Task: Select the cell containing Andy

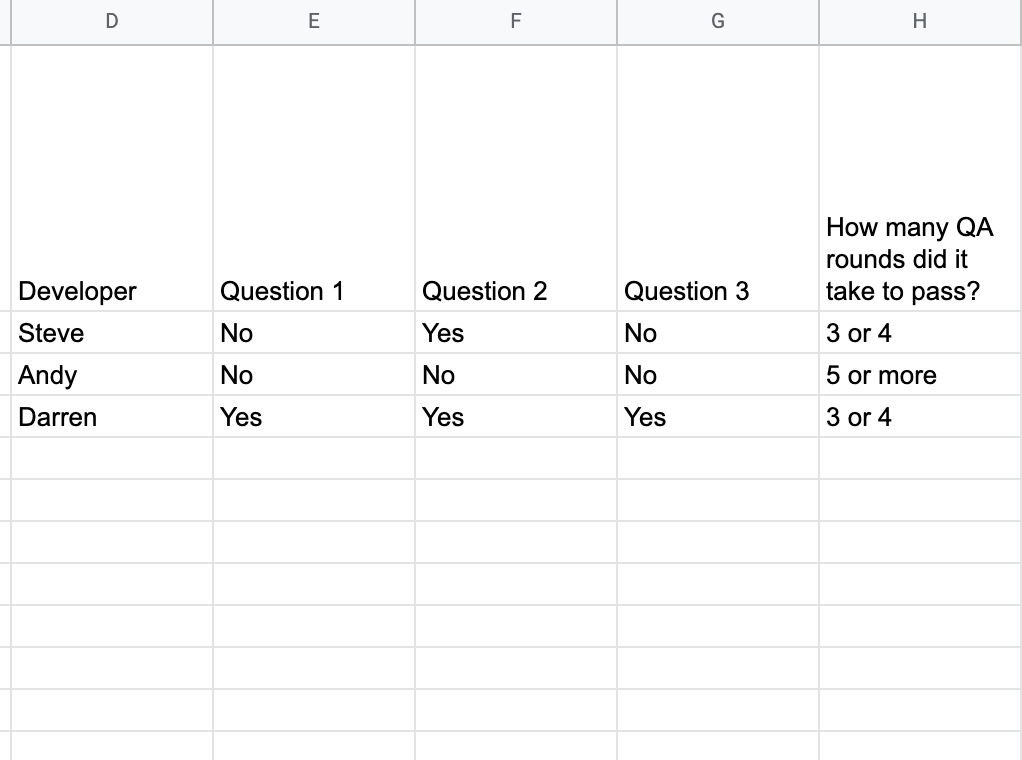Action: tap(112, 374)
